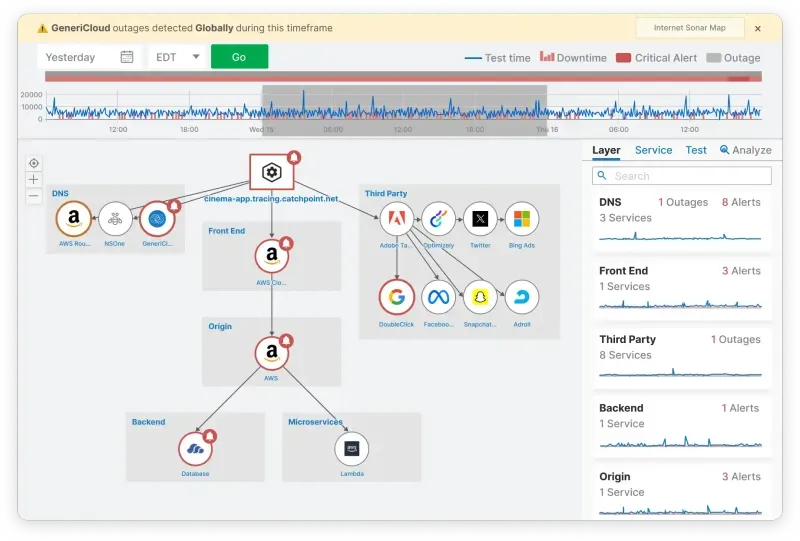Screen dimensions: 800x541
Task: Click the Adobe third party node
Action: click(397, 218)
